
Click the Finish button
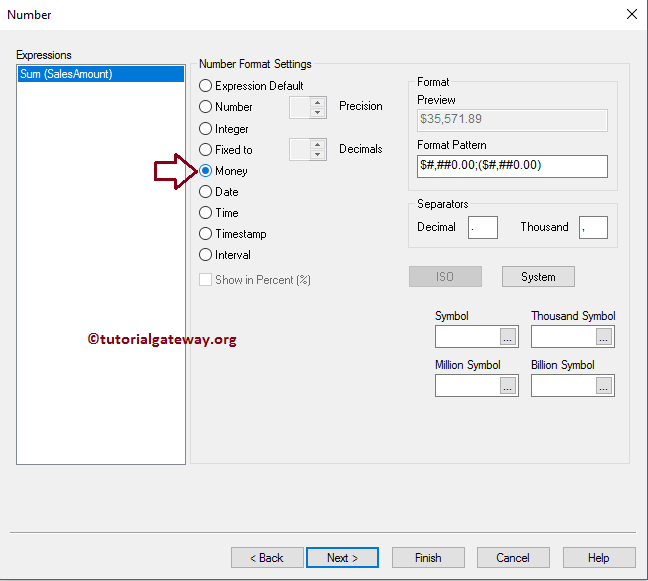(428, 558)
